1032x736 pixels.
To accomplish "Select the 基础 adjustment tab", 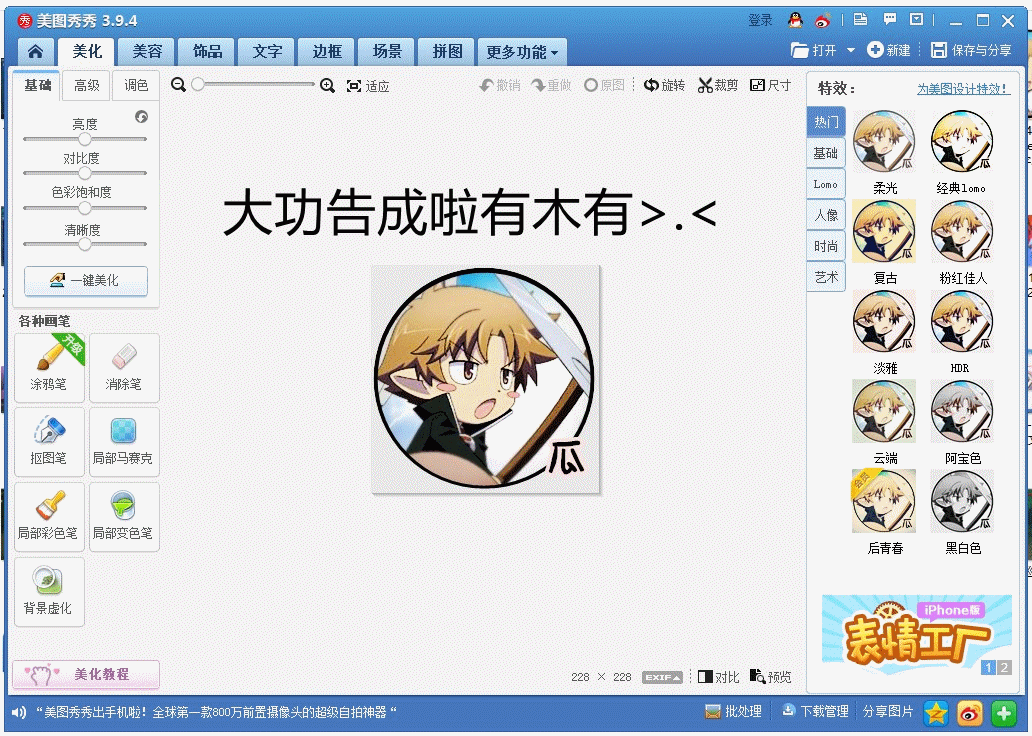I will tap(38, 86).
